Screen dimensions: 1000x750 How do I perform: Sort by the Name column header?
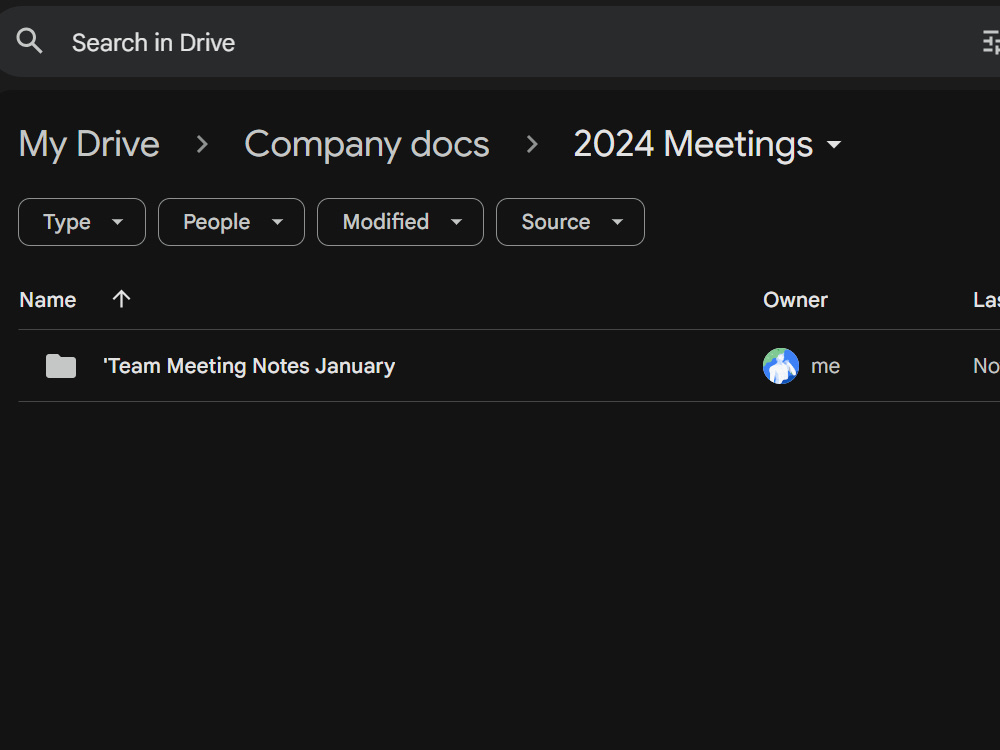tap(48, 300)
